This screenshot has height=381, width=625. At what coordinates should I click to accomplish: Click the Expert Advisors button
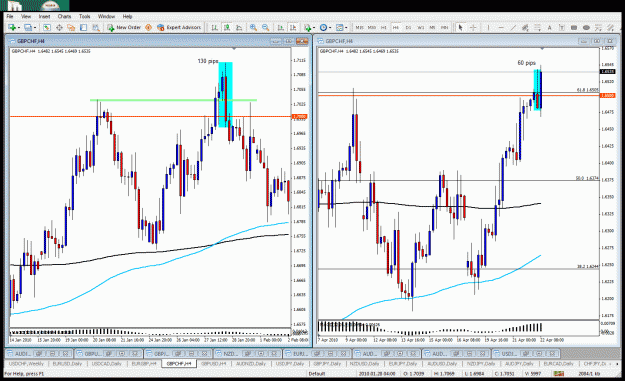tap(179, 27)
